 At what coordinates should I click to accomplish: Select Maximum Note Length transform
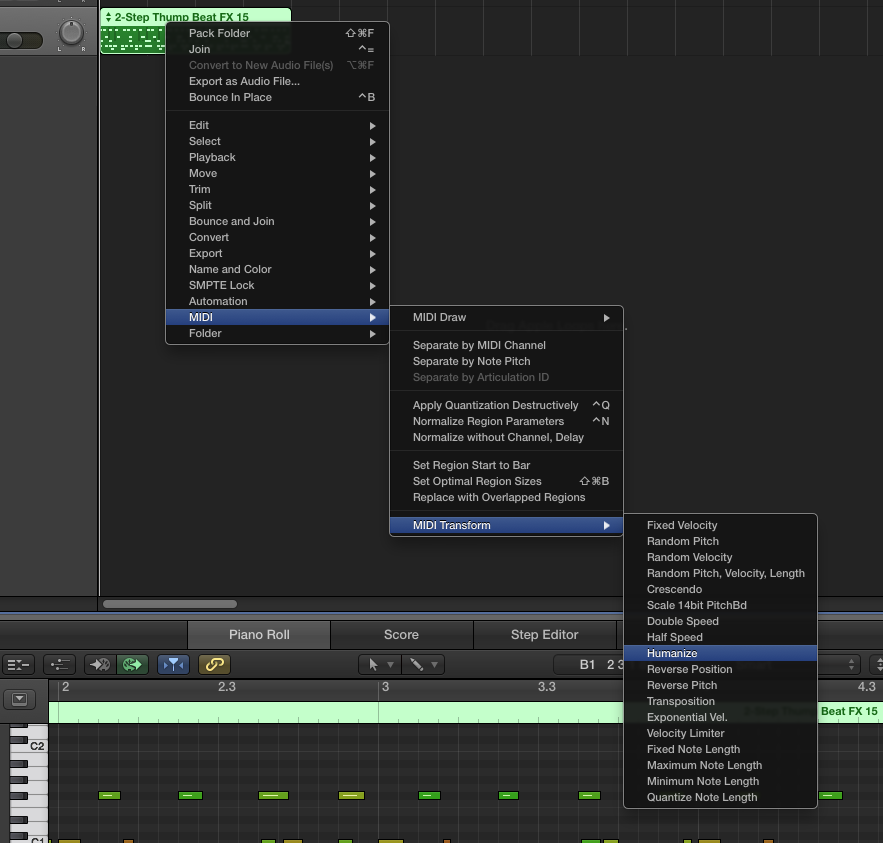[x=720, y=765]
